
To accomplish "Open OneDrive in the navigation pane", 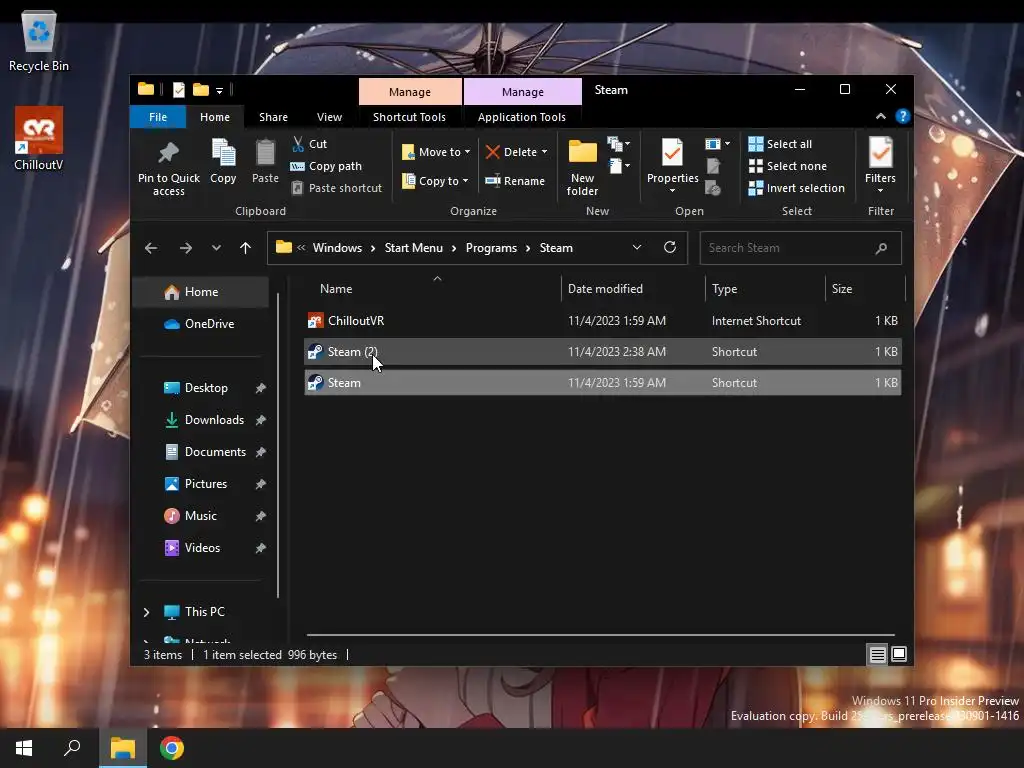I will 200,324.
